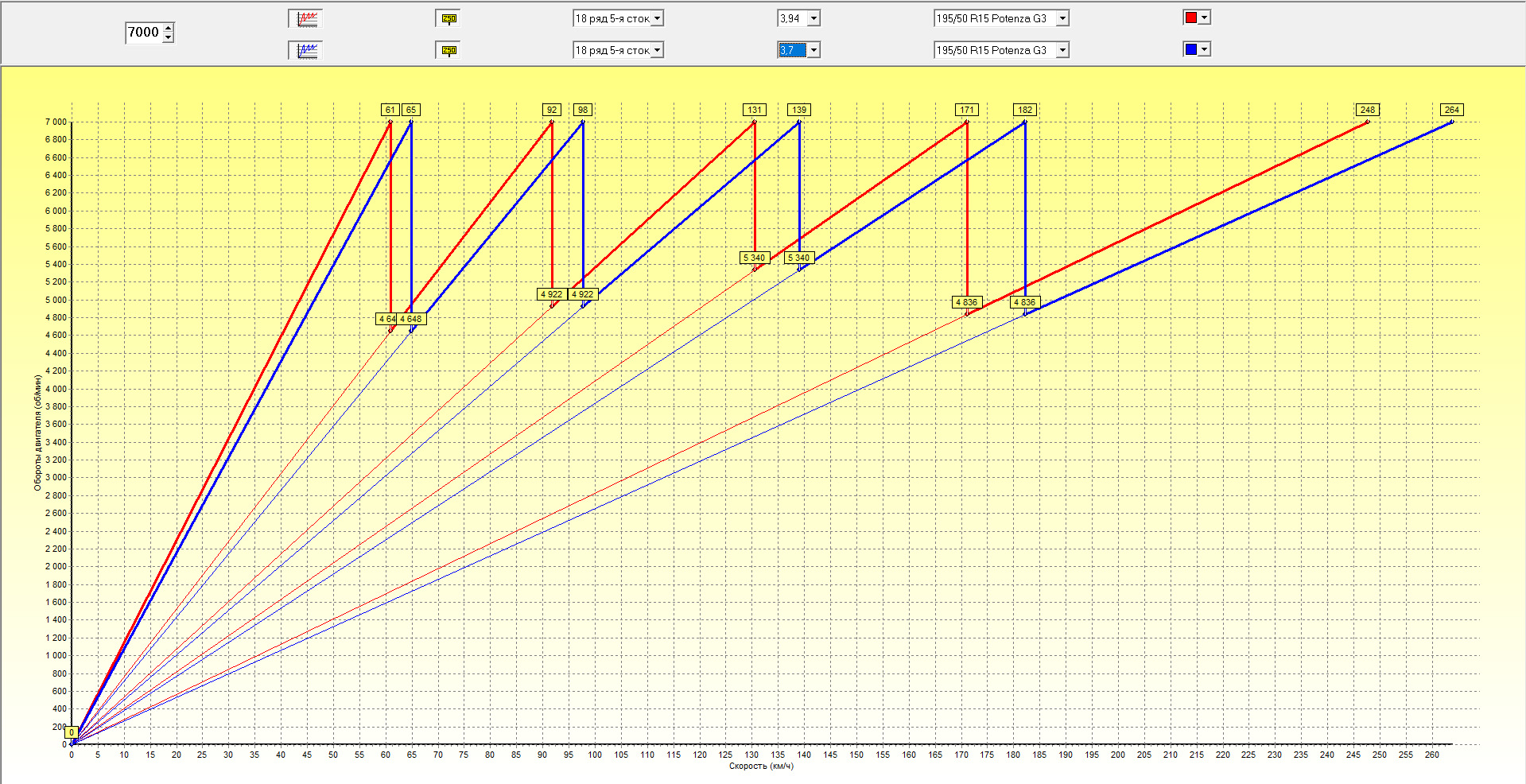Click the red-series chart icon in top row
This screenshot has height=784, width=1526.
[307, 18]
